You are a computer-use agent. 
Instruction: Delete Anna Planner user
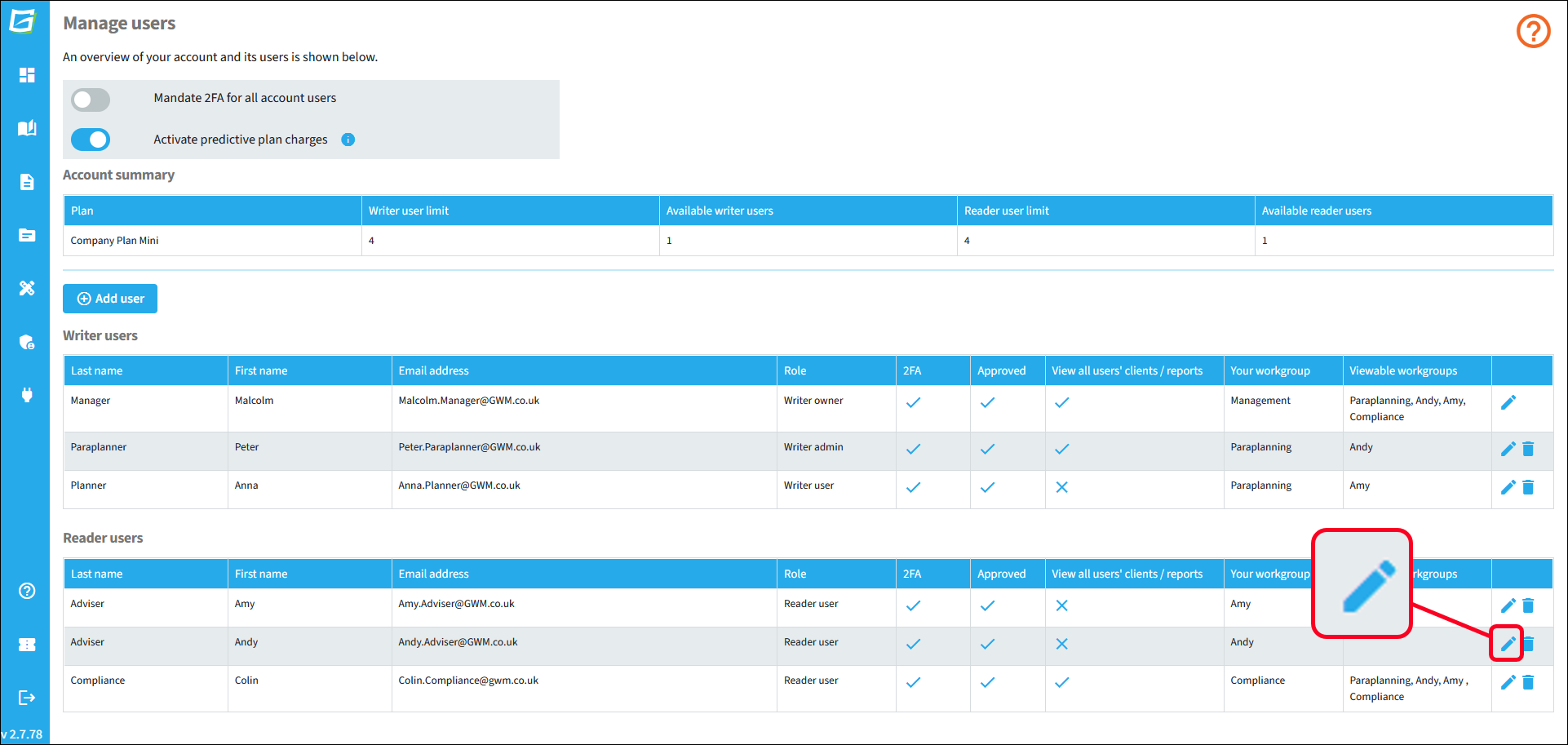point(1528,486)
